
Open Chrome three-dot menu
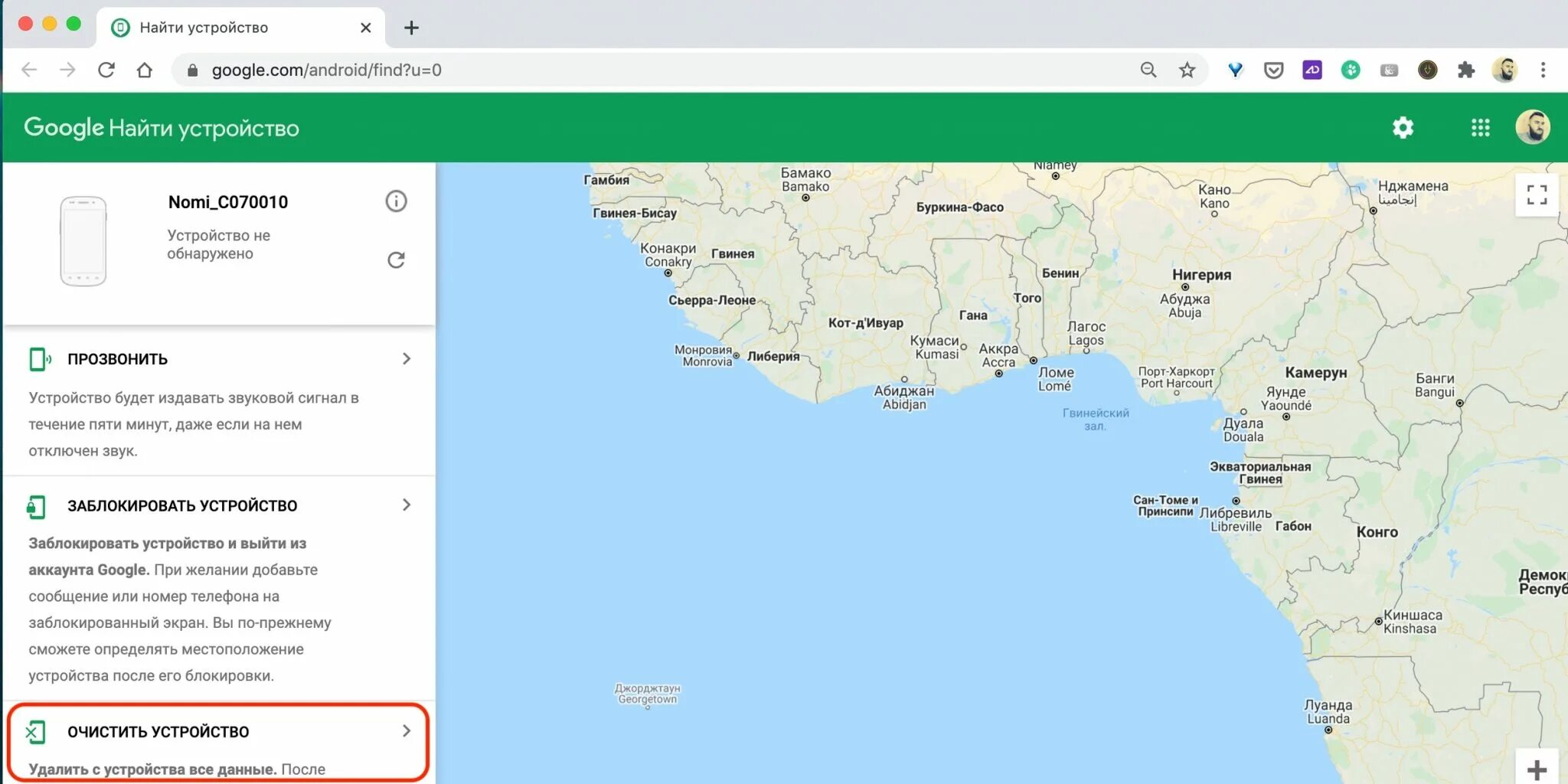pyautogui.click(x=1543, y=70)
